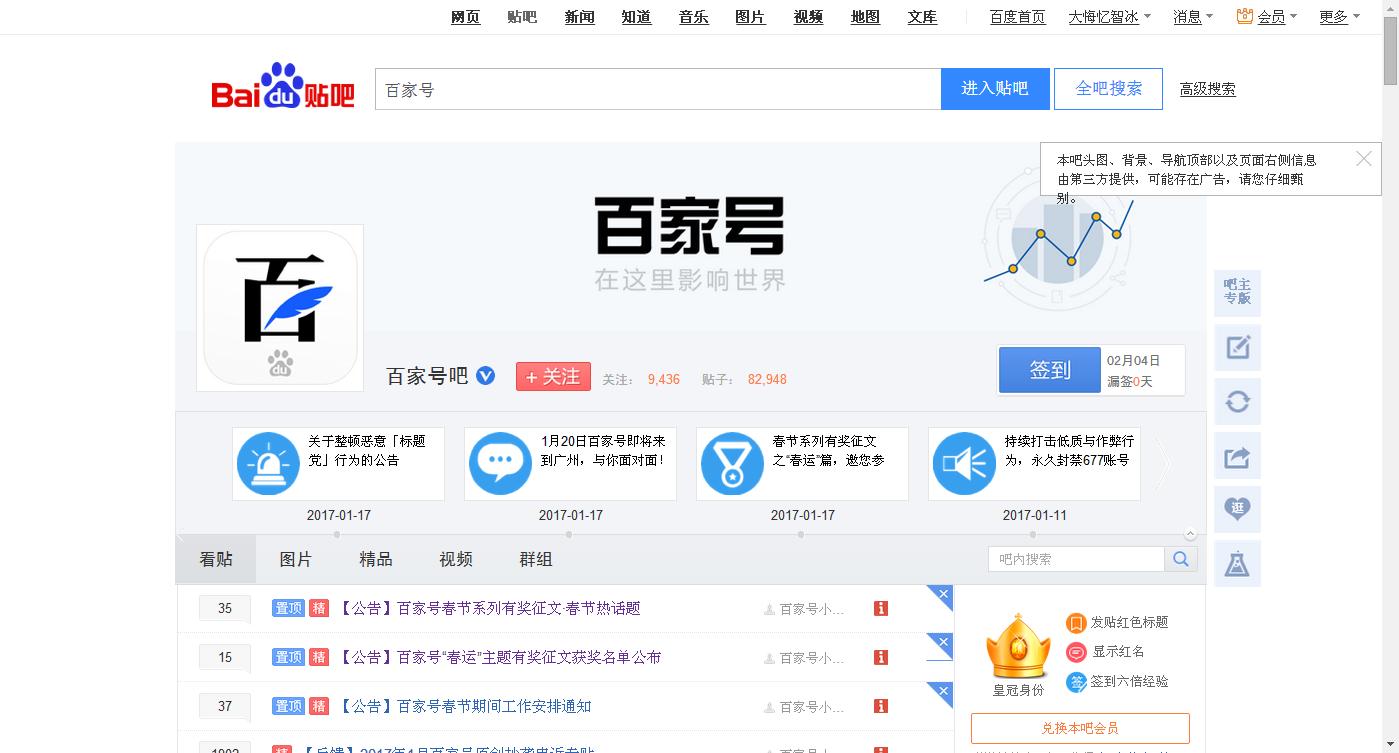Collapse the announcements strip with the up arrow
Viewport: 1399px width, 753px height.
point(1190,533)
